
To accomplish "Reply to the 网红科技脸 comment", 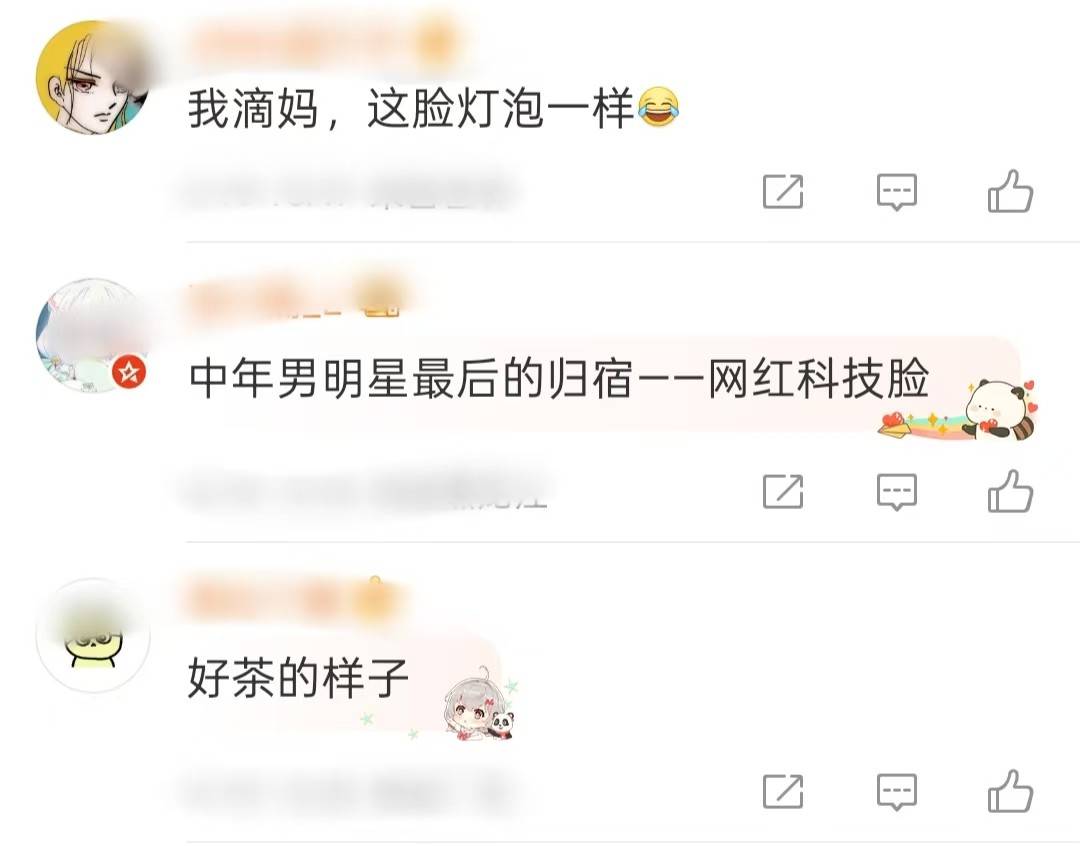I will coord(896,492).
